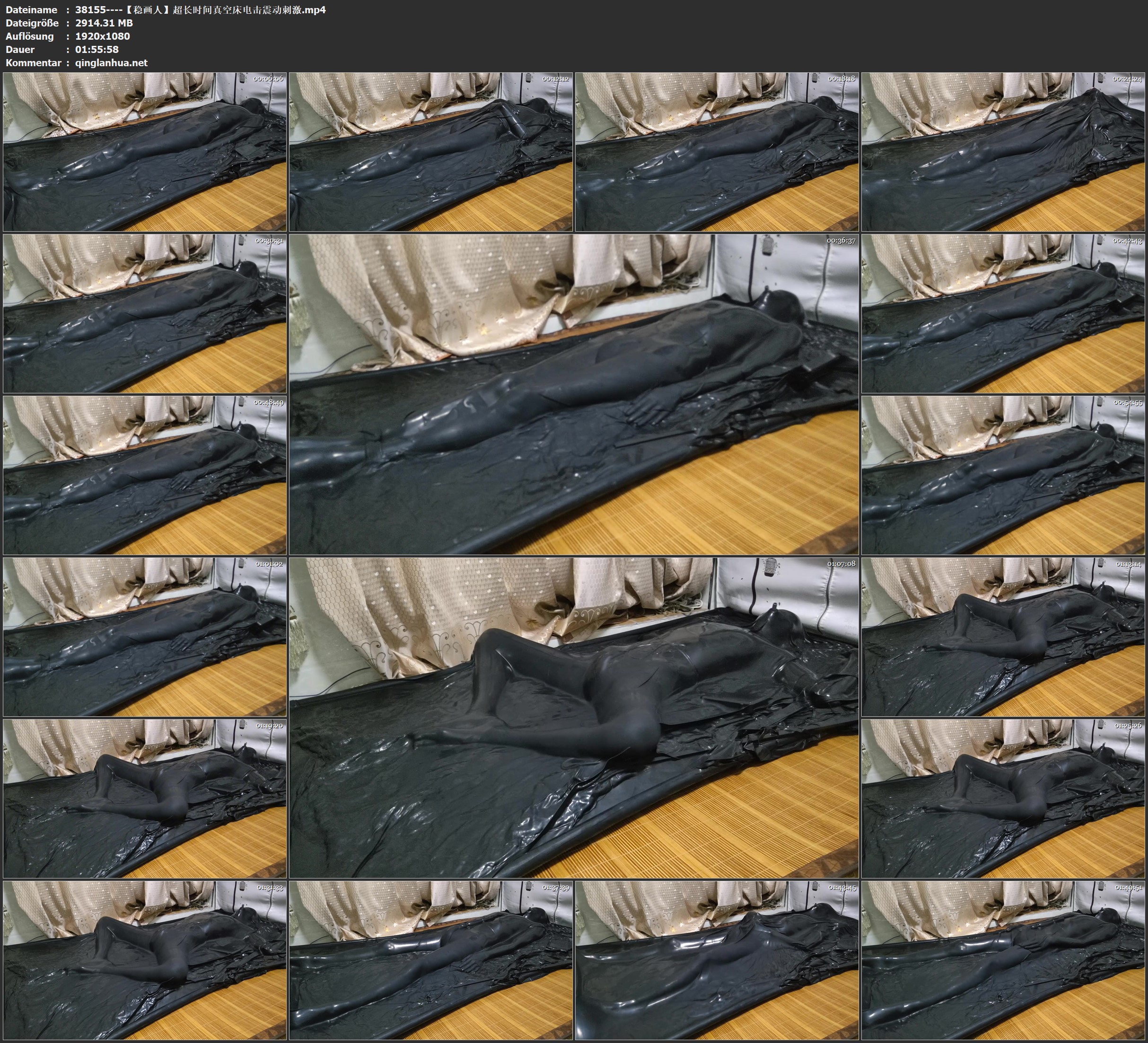Click the last frame at 01:49:51
Screen dimensions: 1148x1043
(x=1003, y=960)
